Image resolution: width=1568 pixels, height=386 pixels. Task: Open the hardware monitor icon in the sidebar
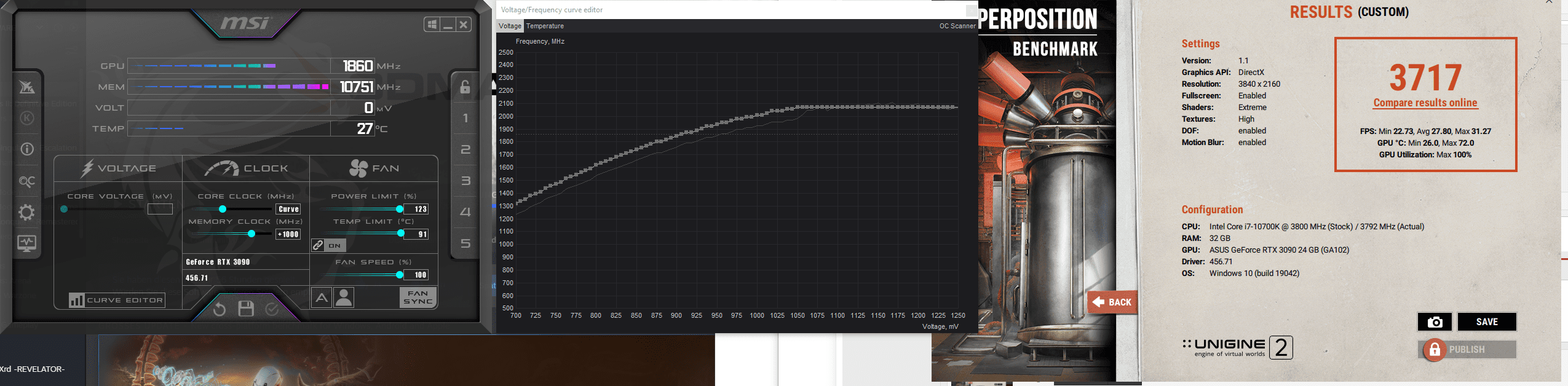click(x=27, y=243)
